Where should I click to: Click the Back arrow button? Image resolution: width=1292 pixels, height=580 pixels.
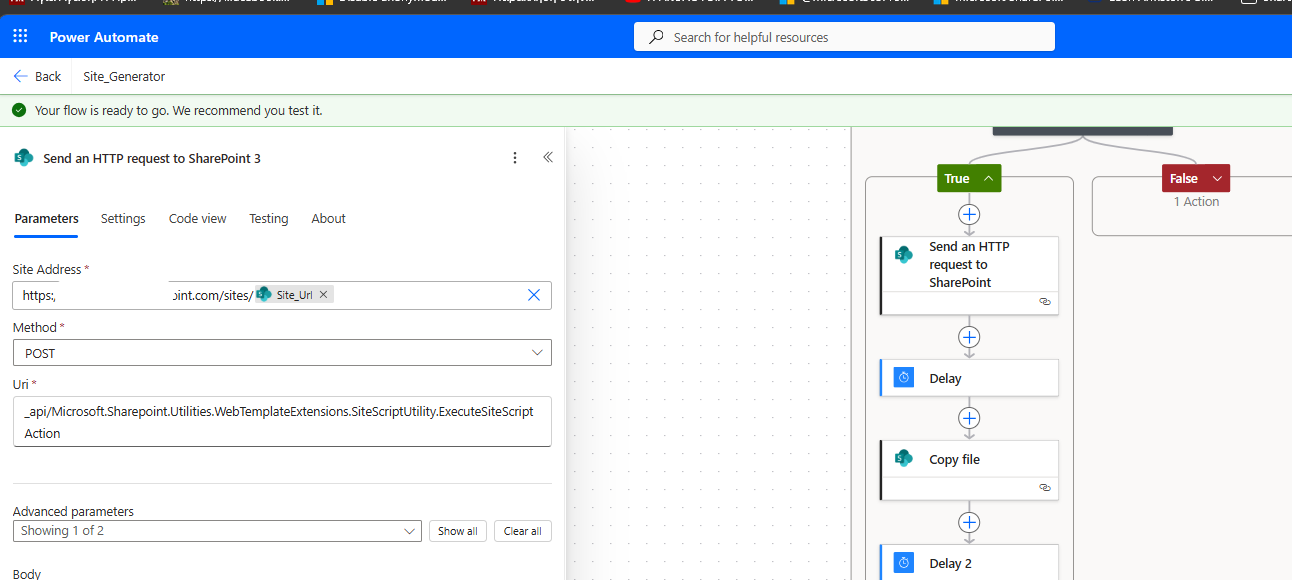tap(37, 76)
